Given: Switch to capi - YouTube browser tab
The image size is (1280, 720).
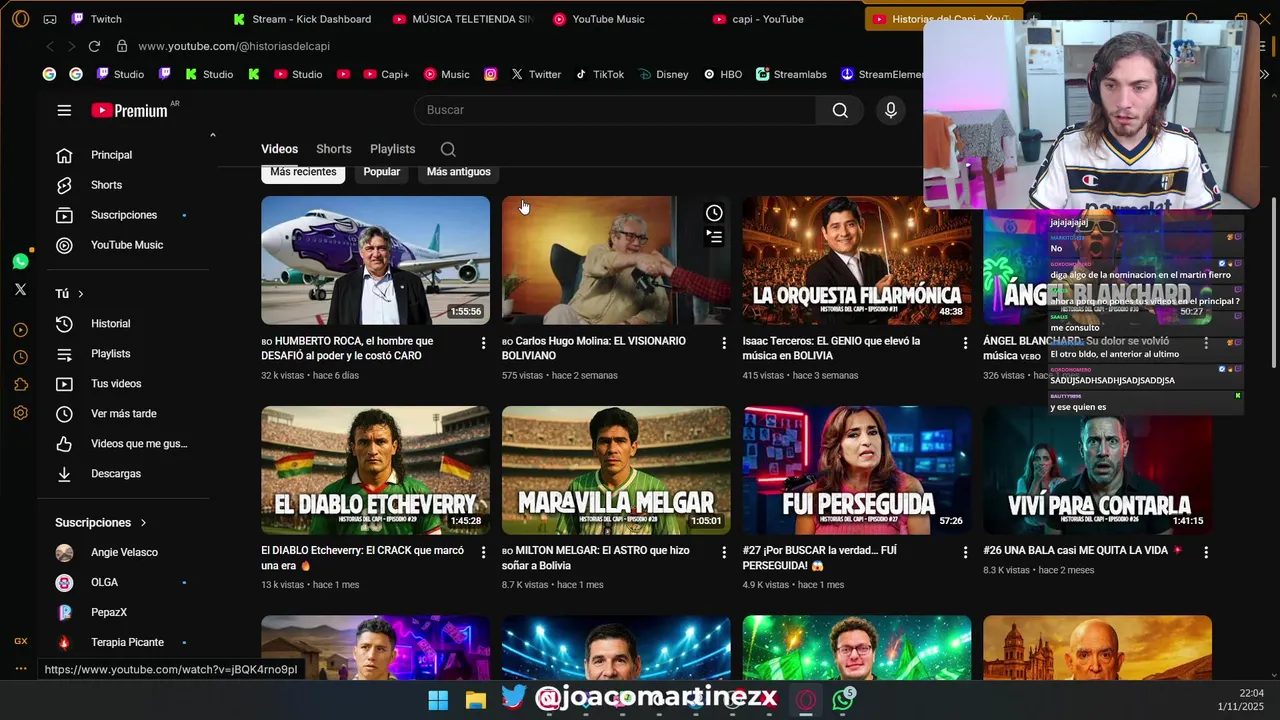Looking at the screenshot, I should pyautogui.click(x=767, y=19).
